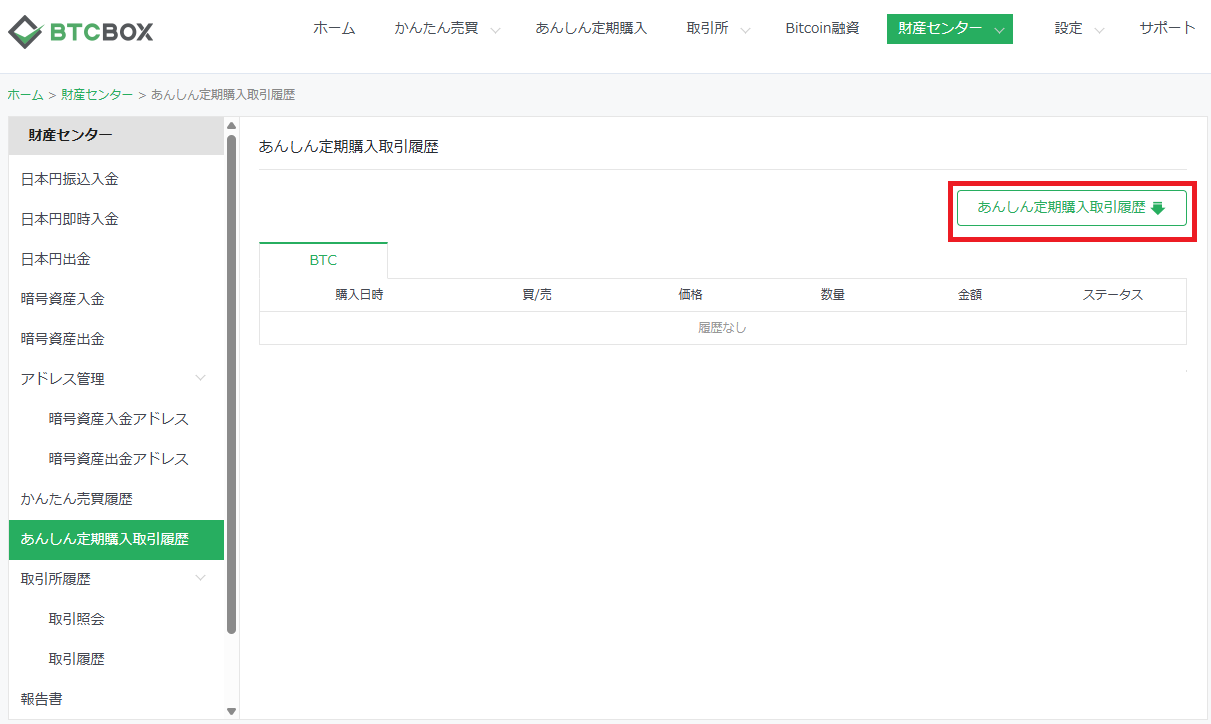Select the BTC tab
This screenshot has height=724, width=1211.
(323, 260)
